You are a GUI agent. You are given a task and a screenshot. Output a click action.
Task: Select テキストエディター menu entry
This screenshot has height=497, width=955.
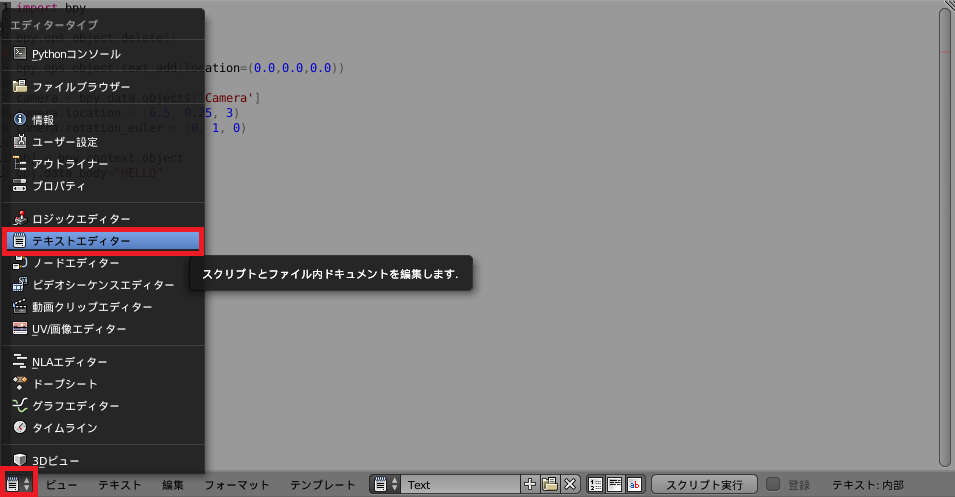tap(104, 241)
